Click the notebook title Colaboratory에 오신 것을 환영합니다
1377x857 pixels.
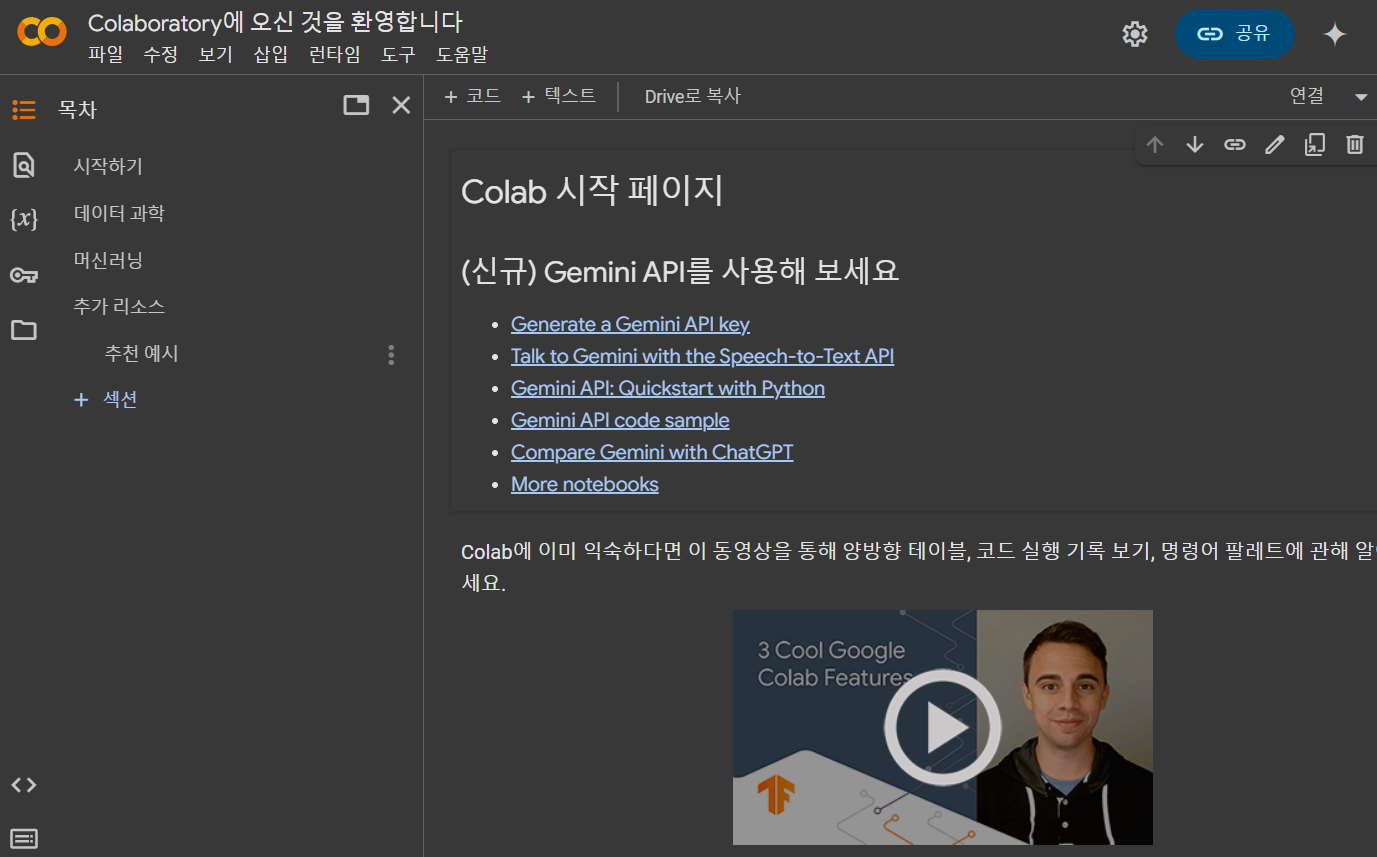pyautogui.click(x=275, y=22)
